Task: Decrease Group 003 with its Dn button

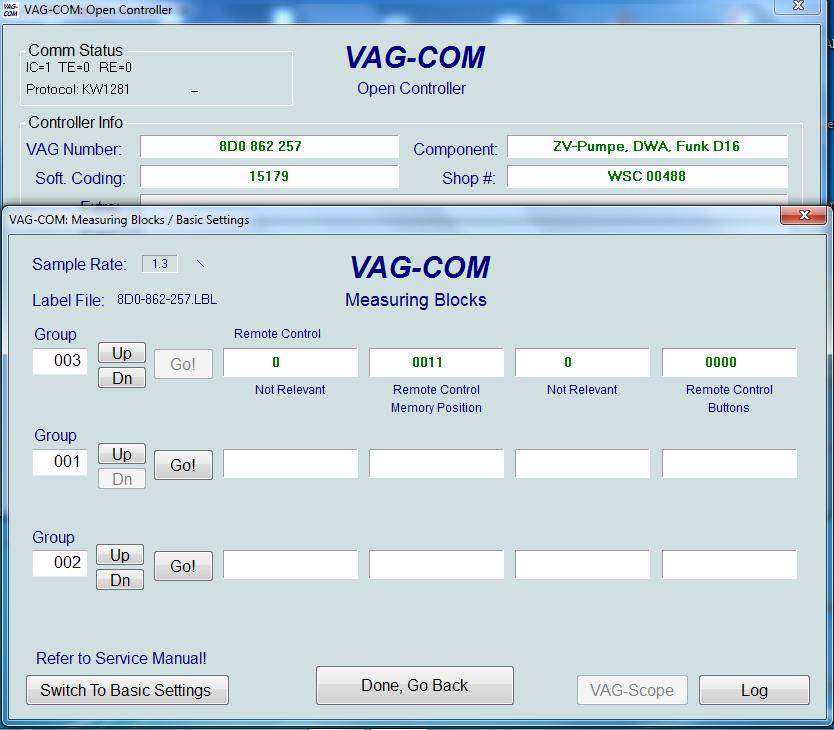Action: [122, 378]
